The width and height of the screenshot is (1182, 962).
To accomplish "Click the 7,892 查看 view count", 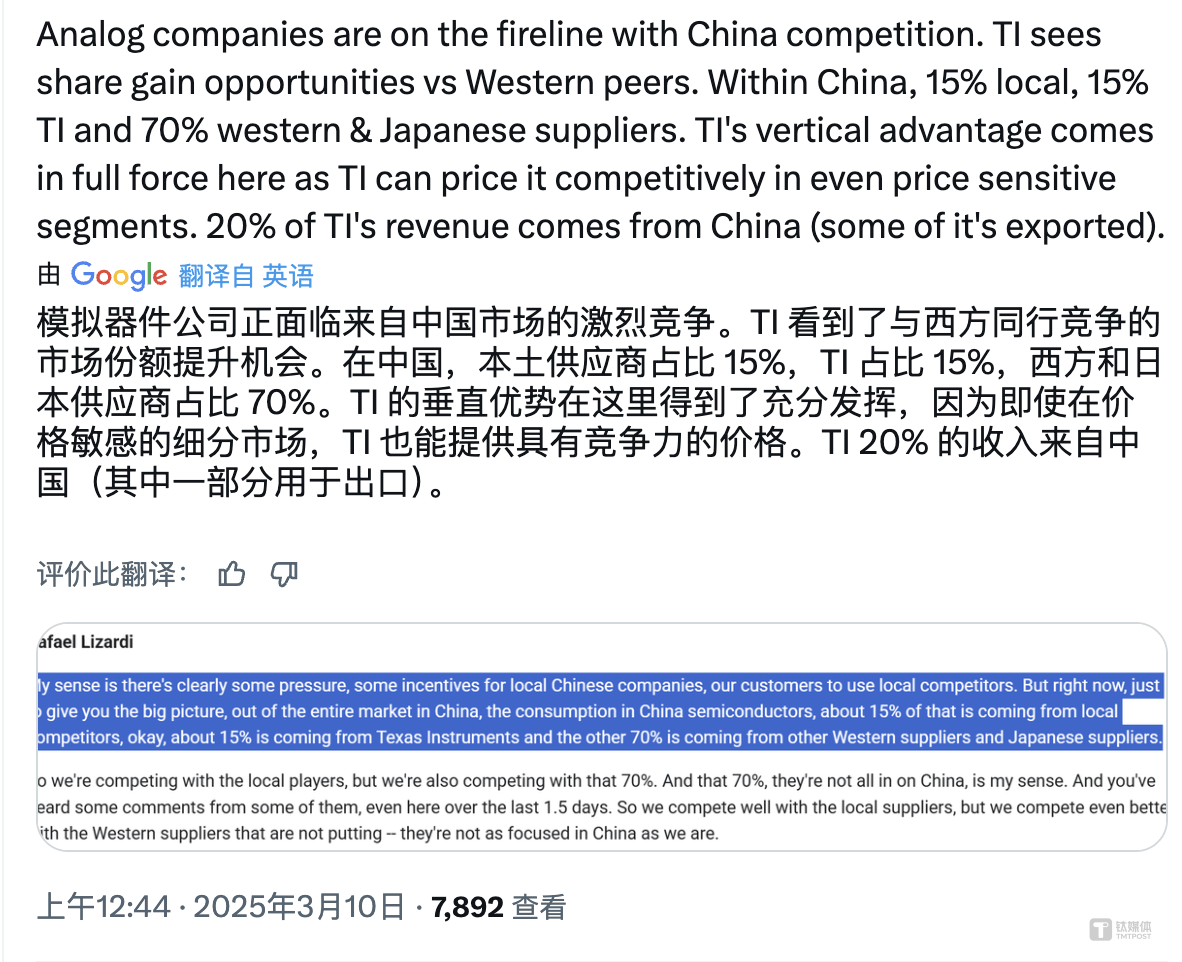I will tap(498, 907).
